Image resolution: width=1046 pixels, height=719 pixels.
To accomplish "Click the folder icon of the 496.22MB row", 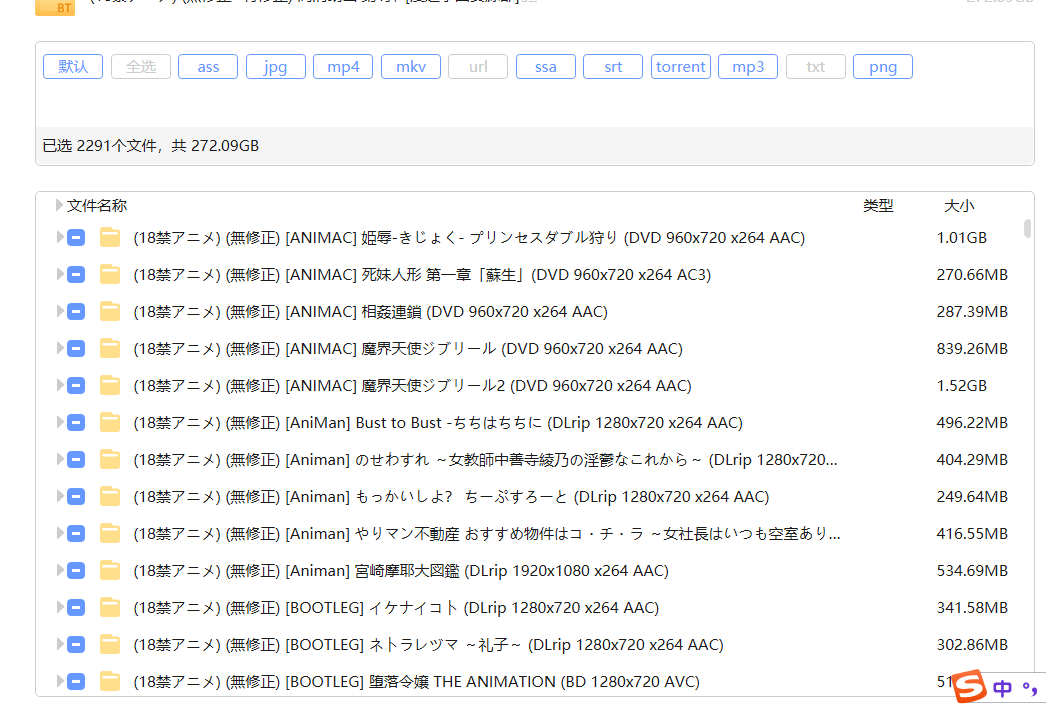I will click(110, 423).
